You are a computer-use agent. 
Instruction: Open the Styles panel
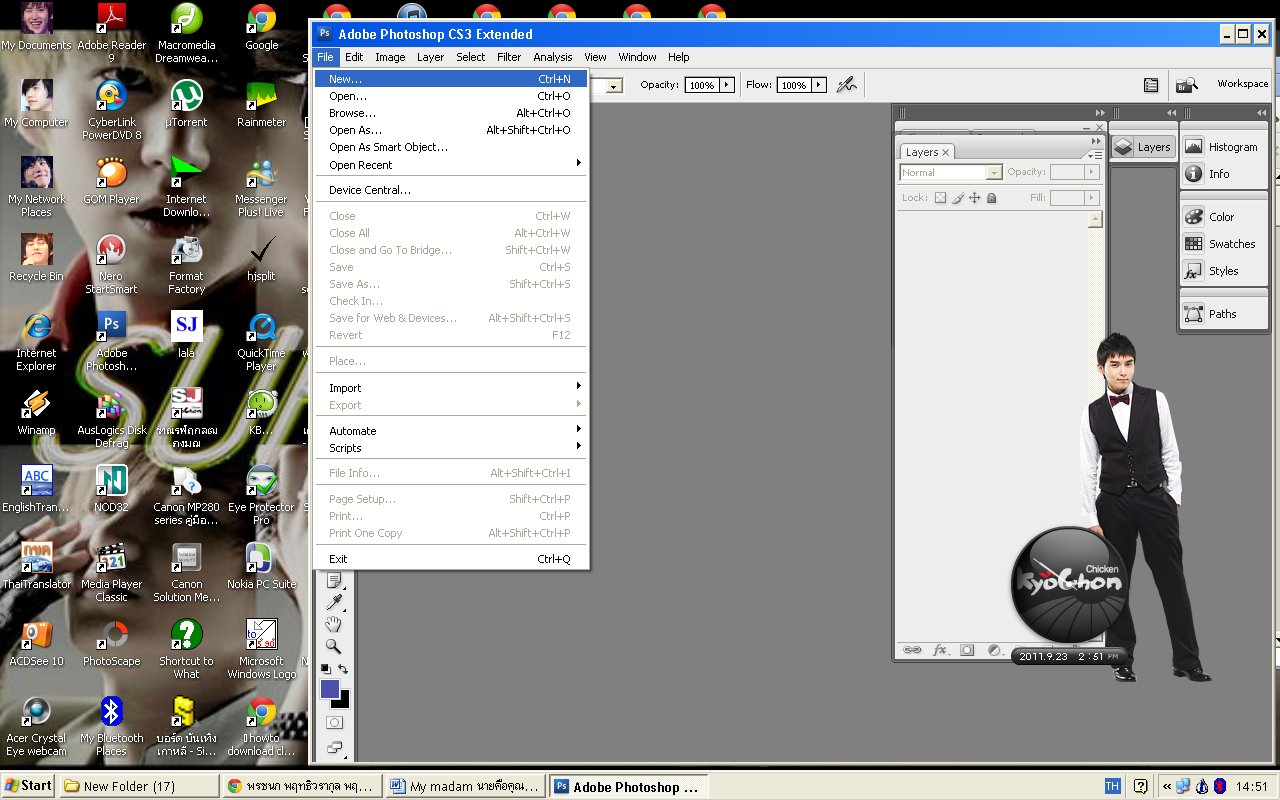1223,271
